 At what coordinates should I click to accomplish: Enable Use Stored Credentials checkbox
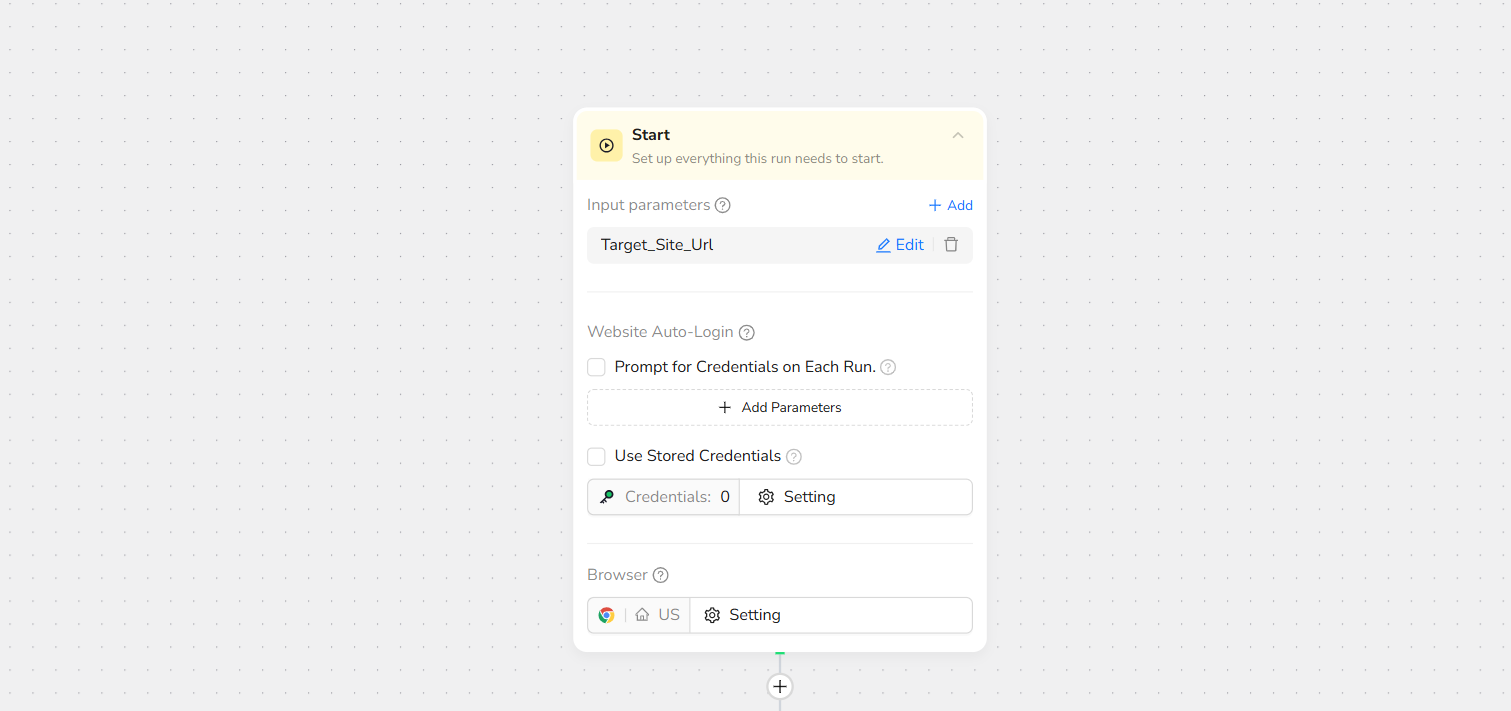pos(597,456)
